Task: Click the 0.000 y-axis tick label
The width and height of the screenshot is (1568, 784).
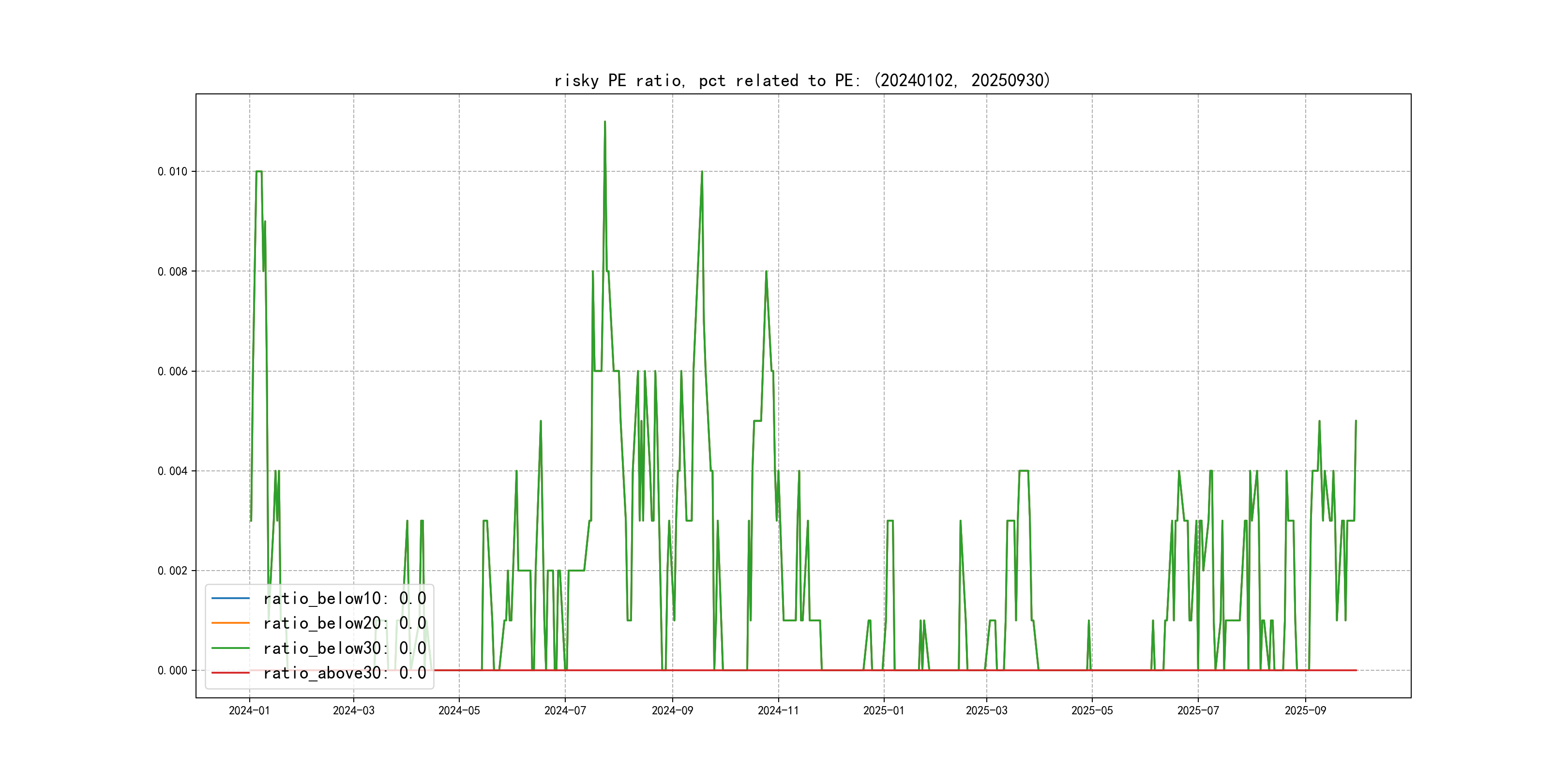Action: click(x=172, y=670)
